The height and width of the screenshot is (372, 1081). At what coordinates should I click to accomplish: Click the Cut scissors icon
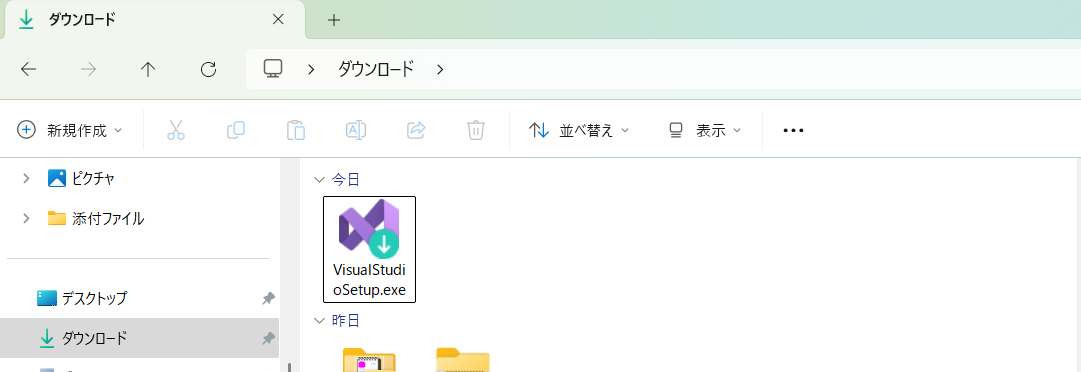point(176,130)
